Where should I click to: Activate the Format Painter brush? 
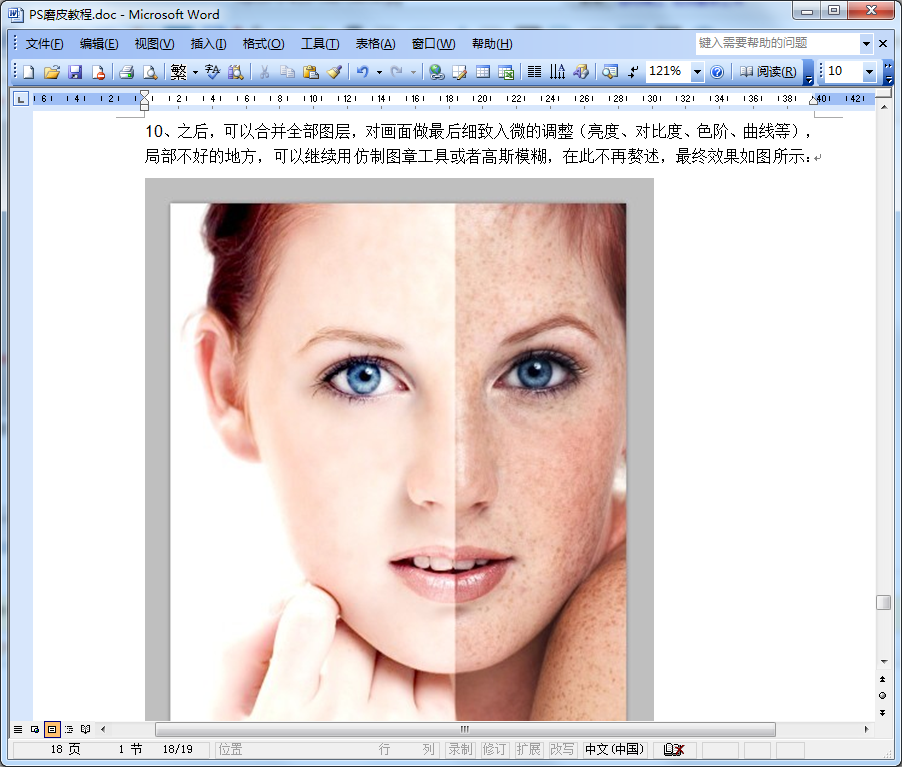(x=334, y=72)
